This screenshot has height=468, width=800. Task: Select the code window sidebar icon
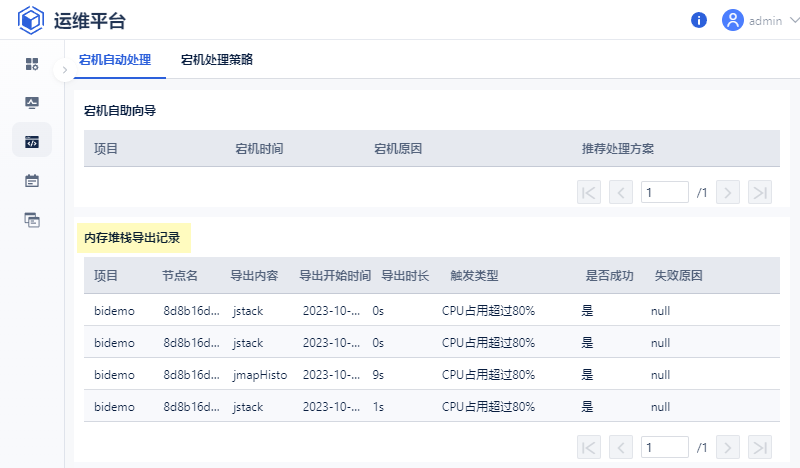32,142
